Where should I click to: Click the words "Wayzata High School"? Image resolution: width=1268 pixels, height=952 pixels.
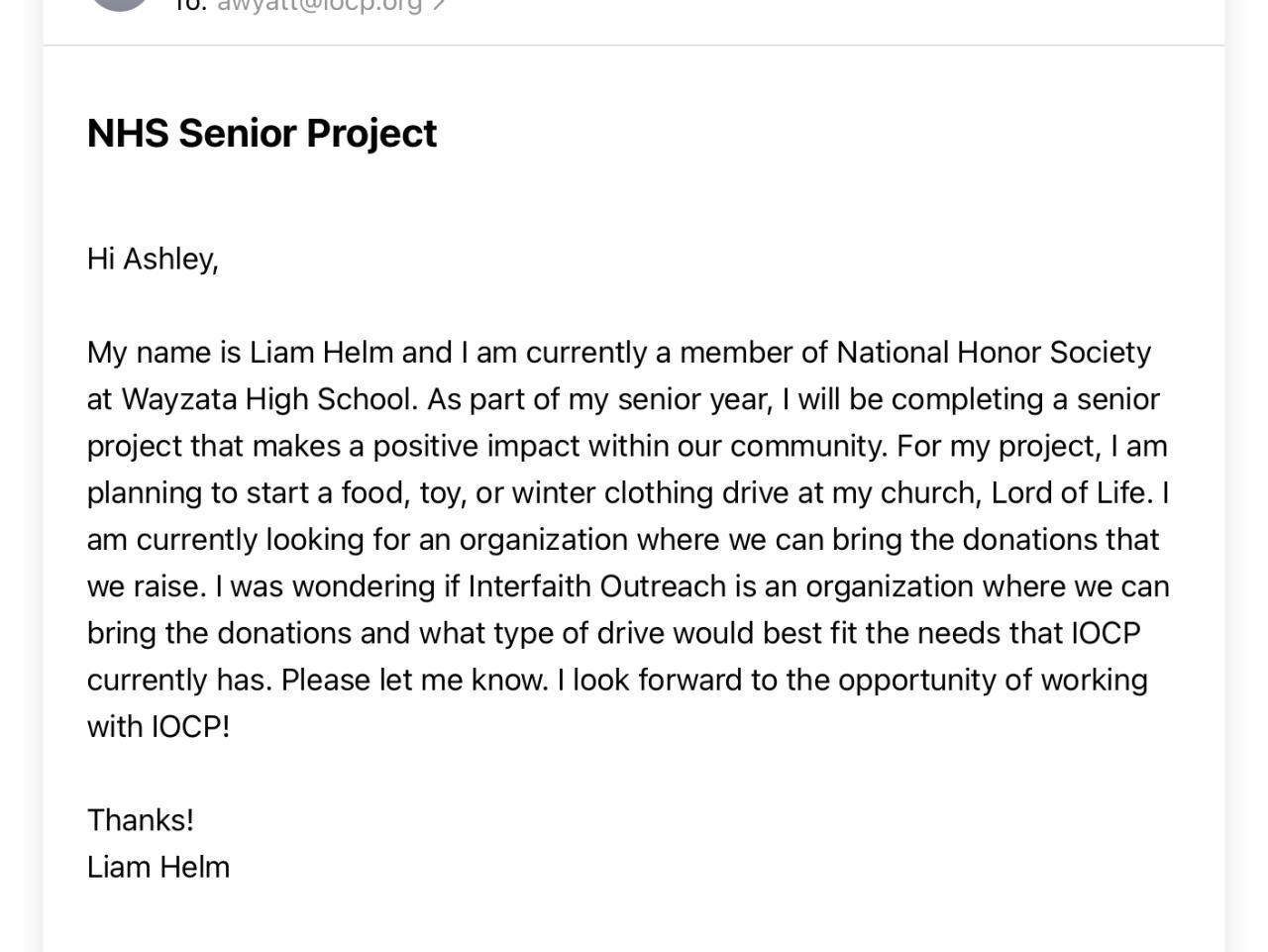266,399
